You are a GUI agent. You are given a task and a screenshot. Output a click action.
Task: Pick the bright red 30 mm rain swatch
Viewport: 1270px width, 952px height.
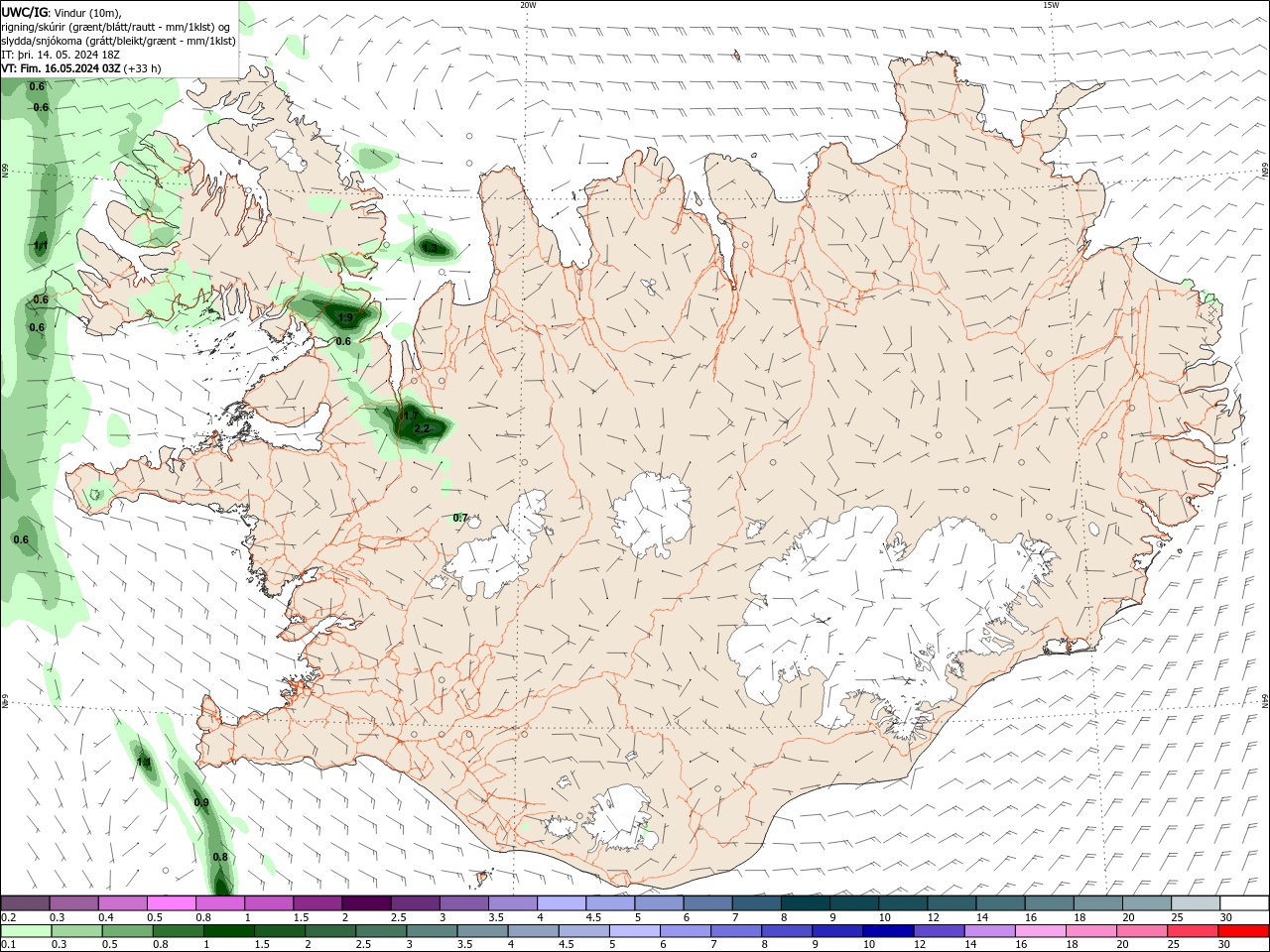tap(1243, 931)
